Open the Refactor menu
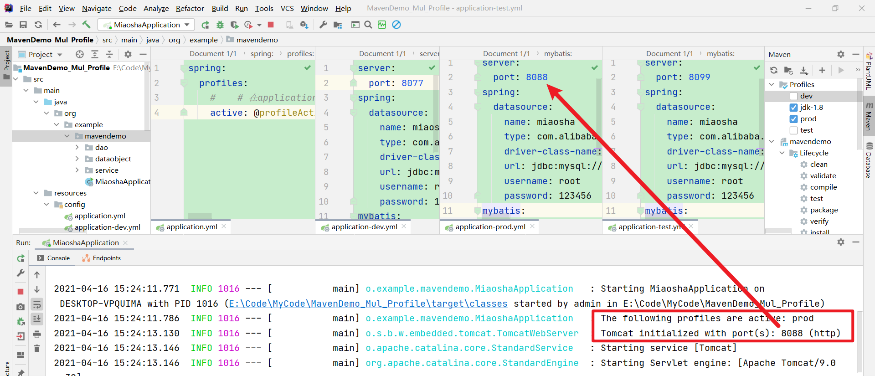The height and width of the screenshot is (376, 875). (190, 8)
